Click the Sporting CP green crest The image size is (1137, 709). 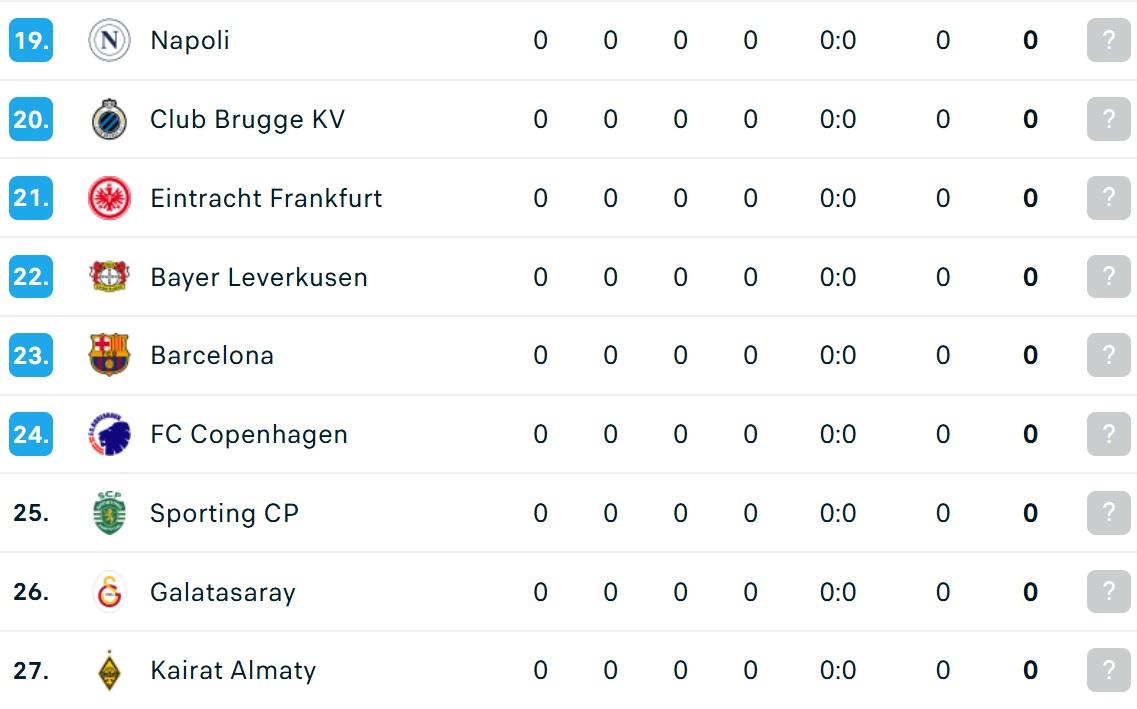109,513
